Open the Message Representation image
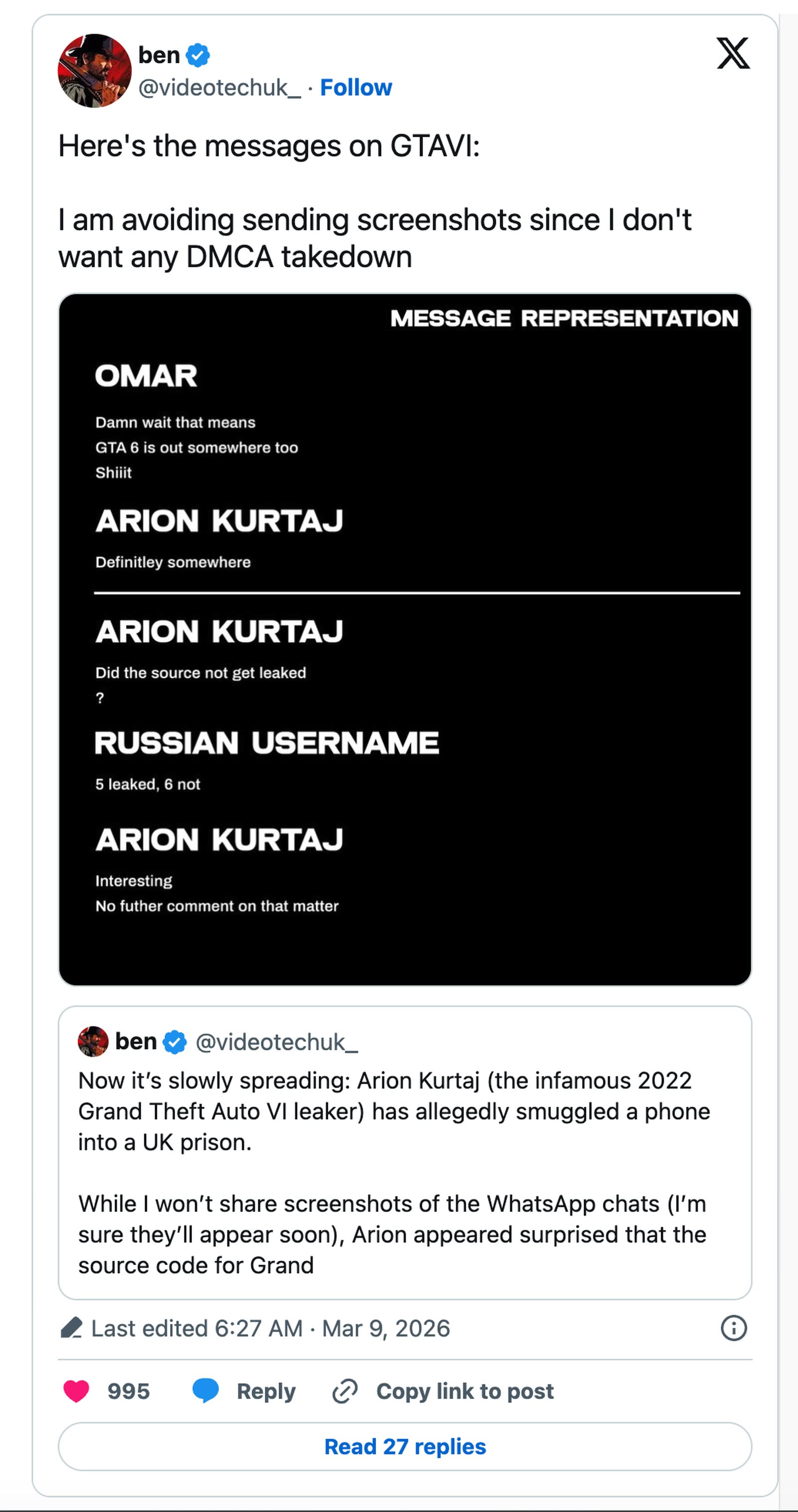Screen dimensions: 798x1512 point(404,639)
